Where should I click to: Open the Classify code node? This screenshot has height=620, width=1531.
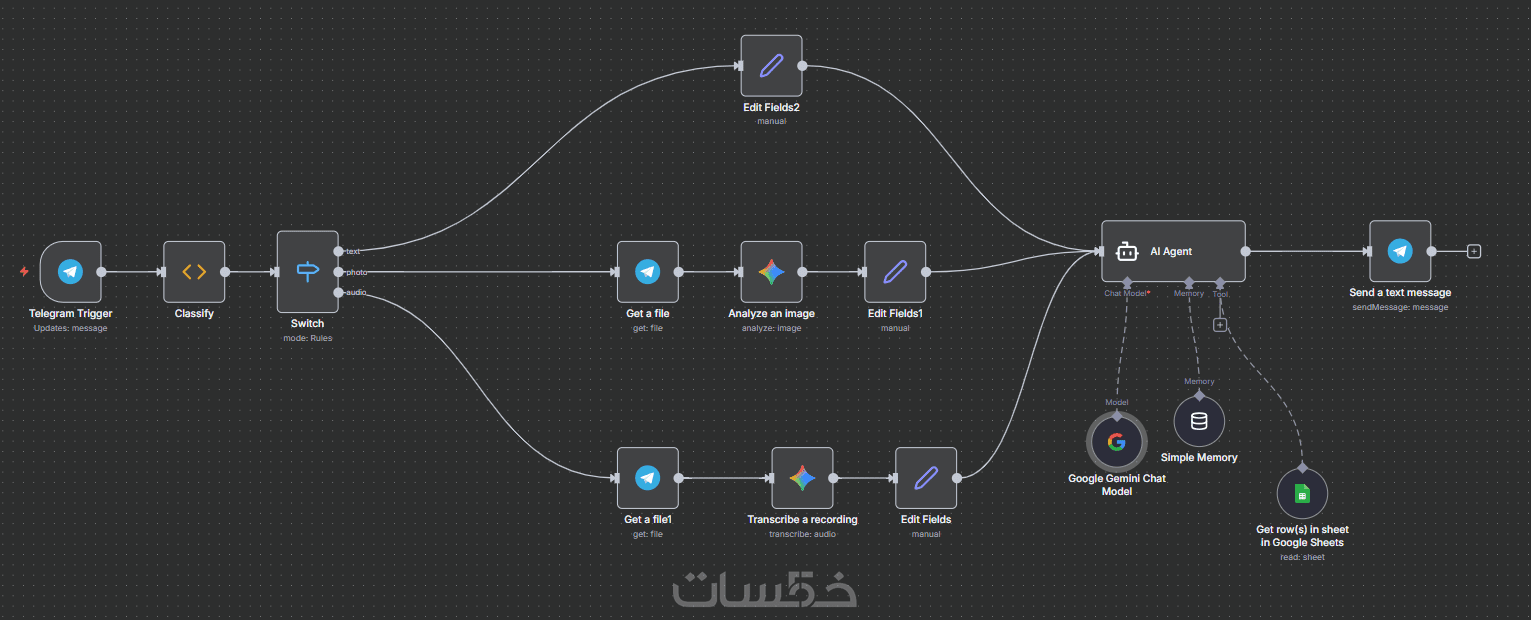click(x=194, y=271)
